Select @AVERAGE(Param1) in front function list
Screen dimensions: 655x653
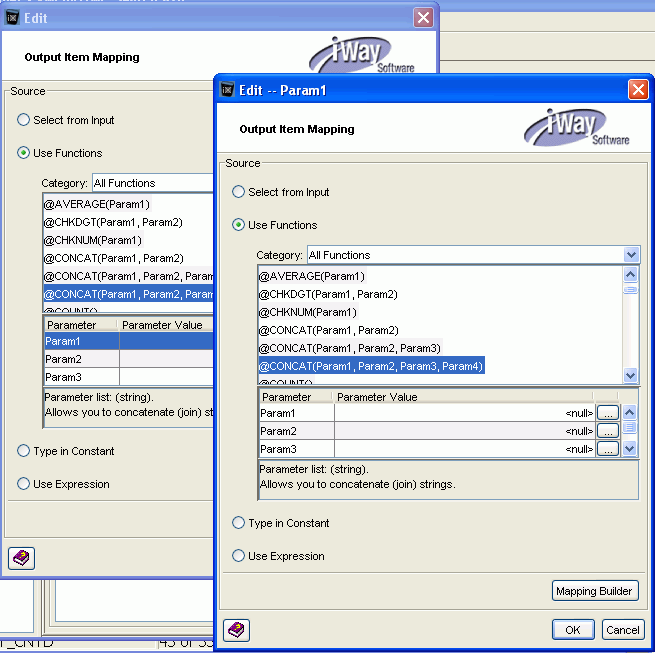click(x=312, y=276)
